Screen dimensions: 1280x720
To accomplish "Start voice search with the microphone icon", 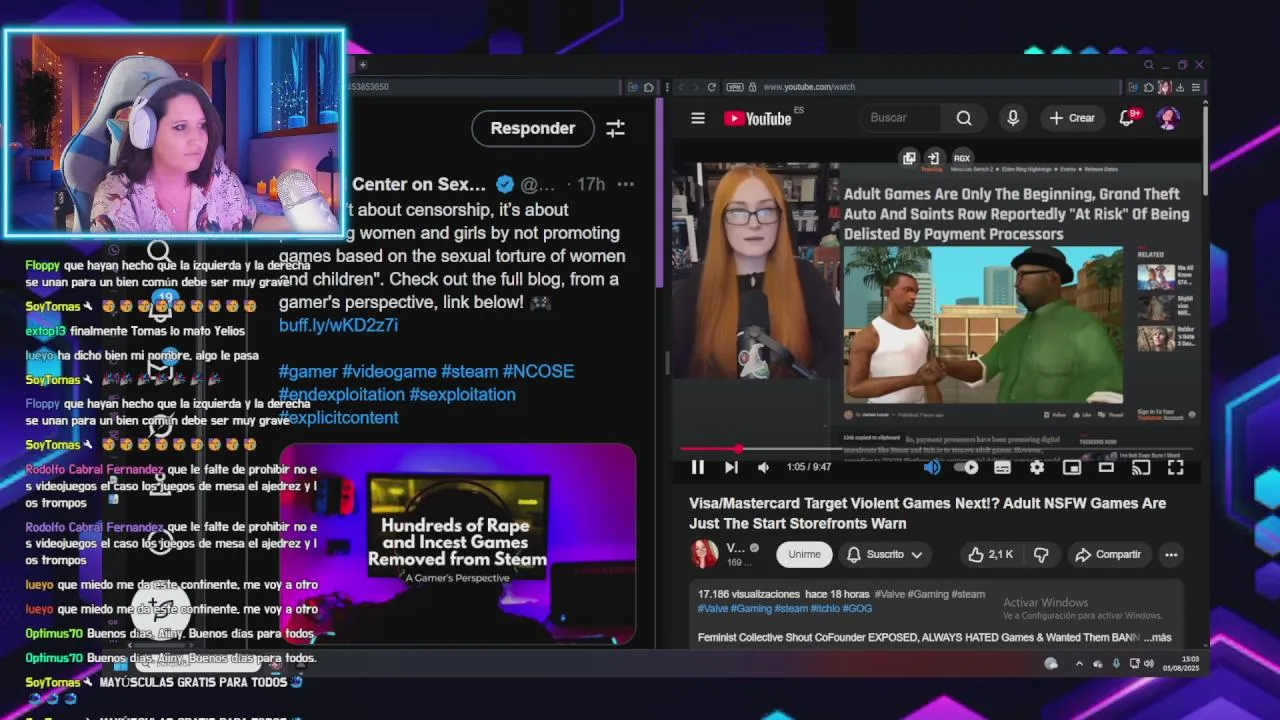I will [x=1013, y=118].
